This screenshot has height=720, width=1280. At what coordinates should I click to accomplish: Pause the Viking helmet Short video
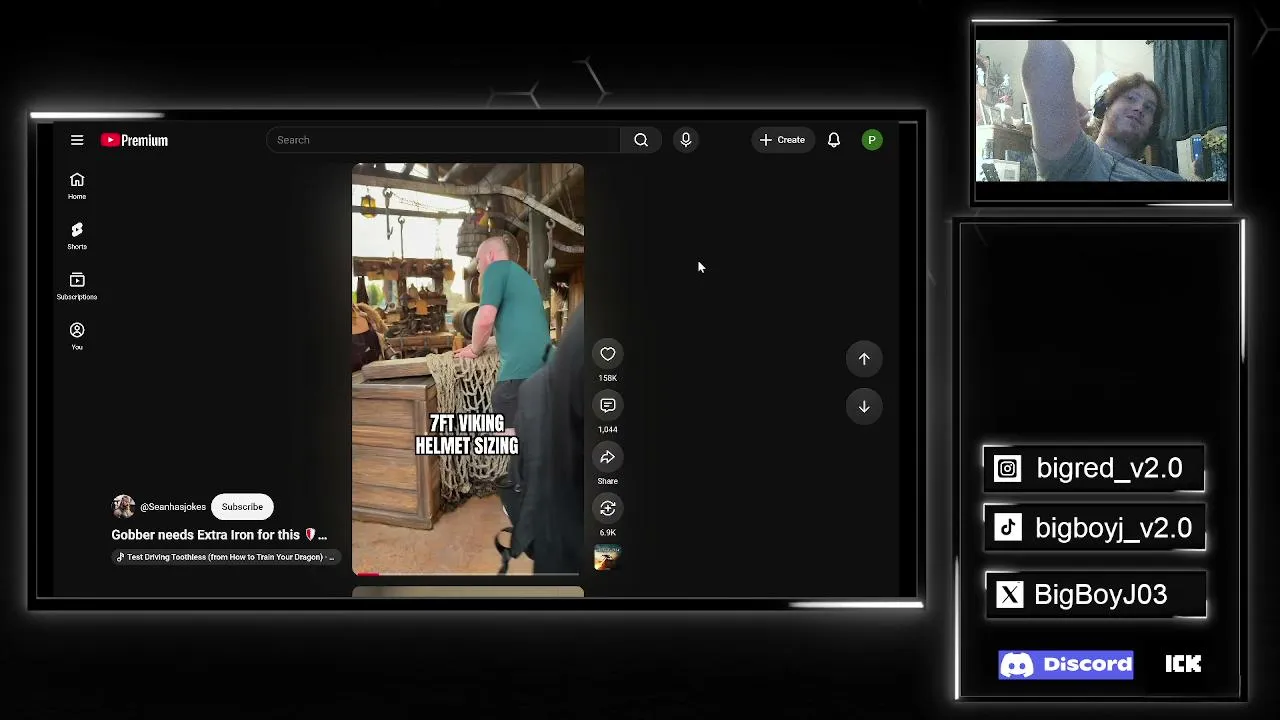467,369
